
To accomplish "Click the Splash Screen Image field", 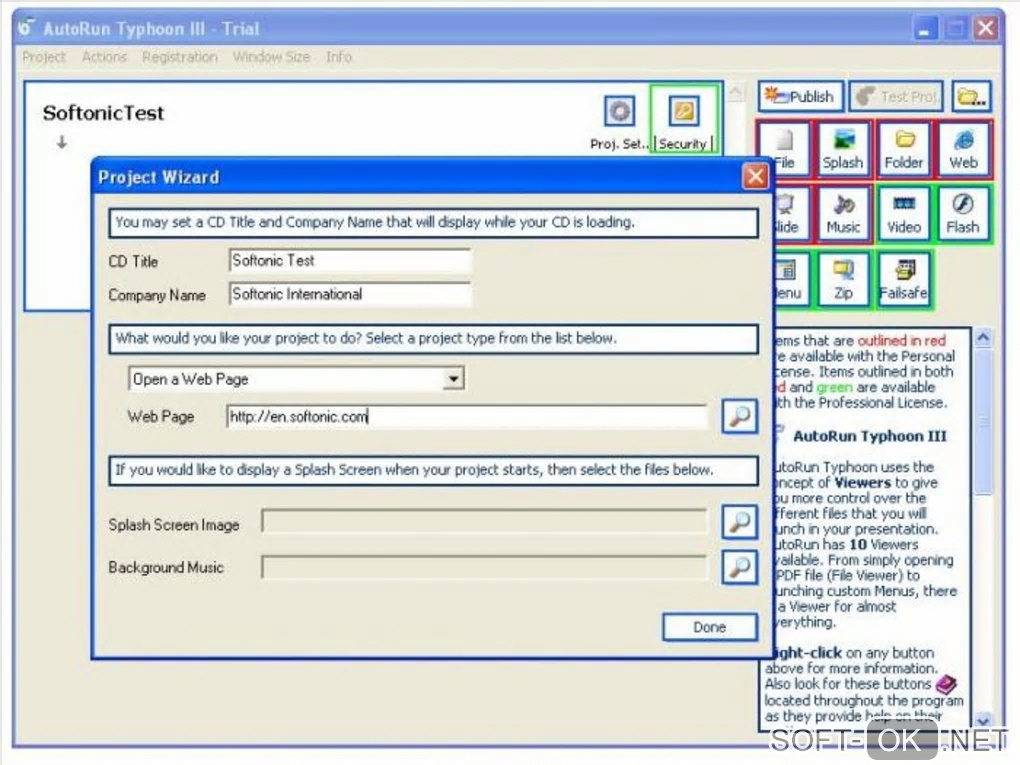I will tap(484, 522).
